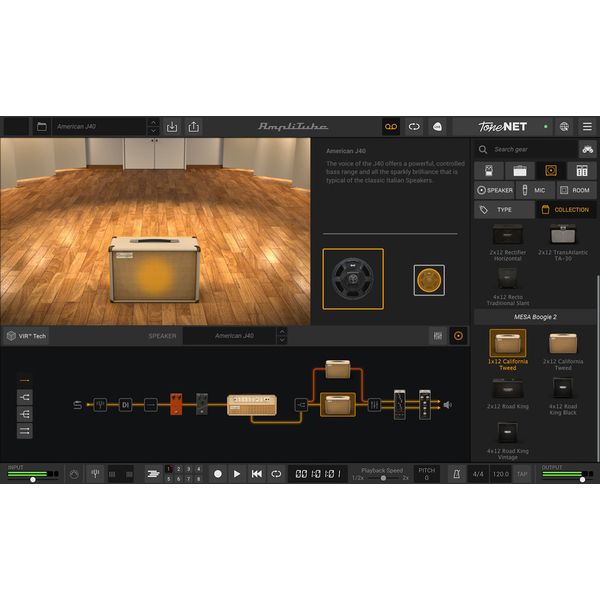Start recording with the record button

[x=218, y=474]
